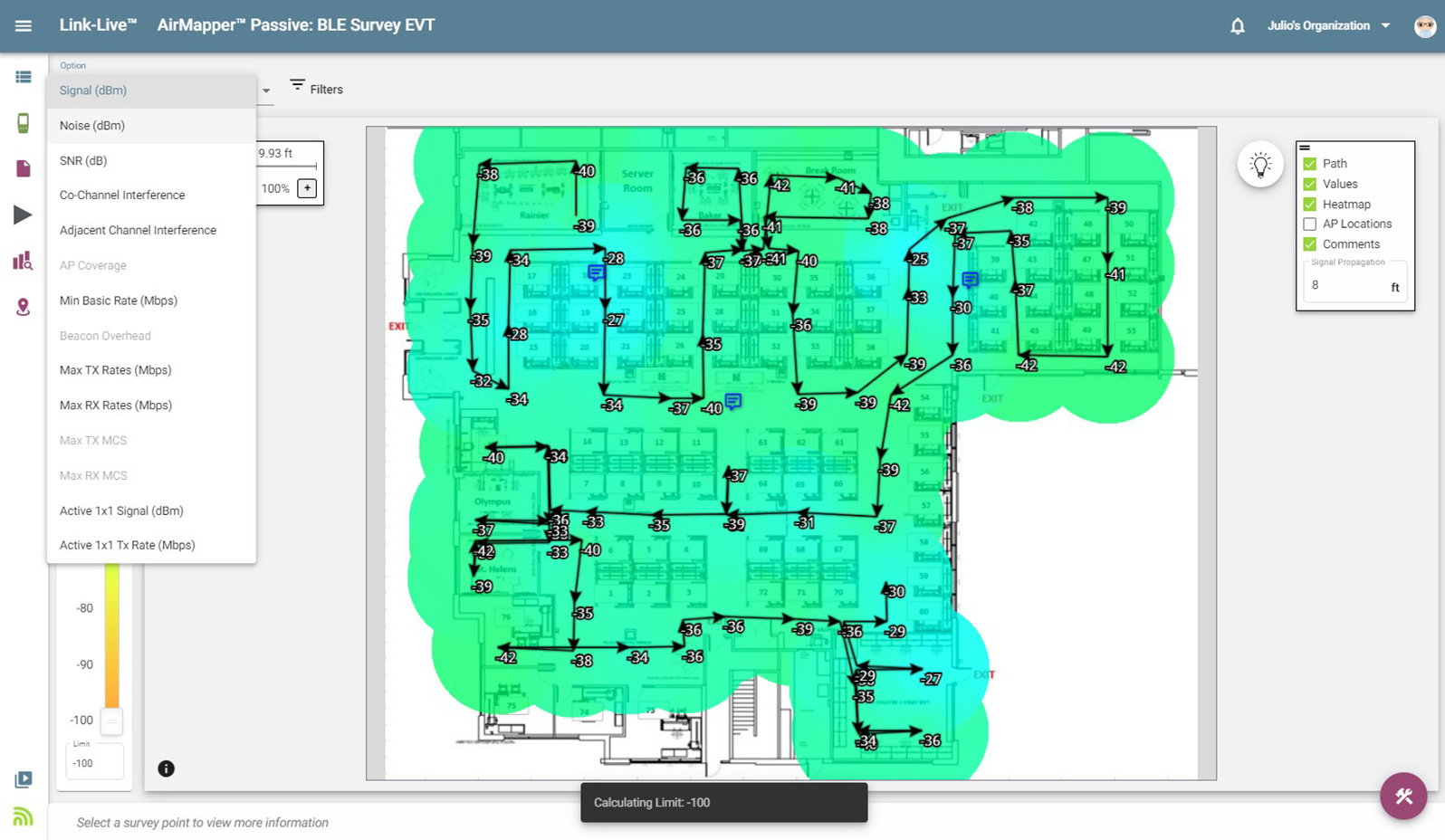This screenshot has width=1445, height=840.
Task: Click the info icon below the map
Action: coord(166,768)
